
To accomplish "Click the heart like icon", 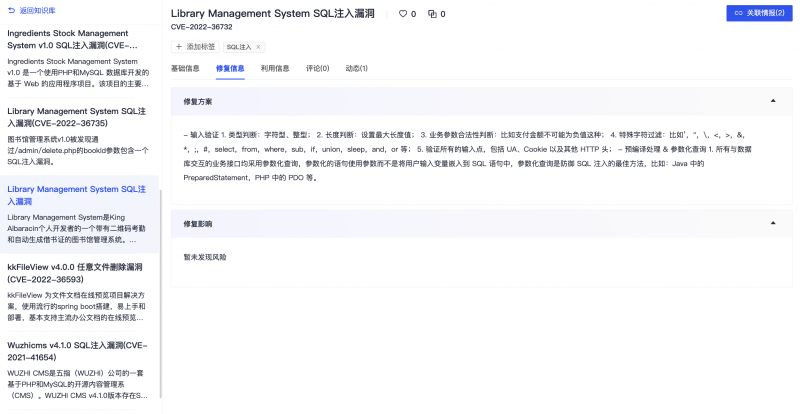I will tap(403, 14).
